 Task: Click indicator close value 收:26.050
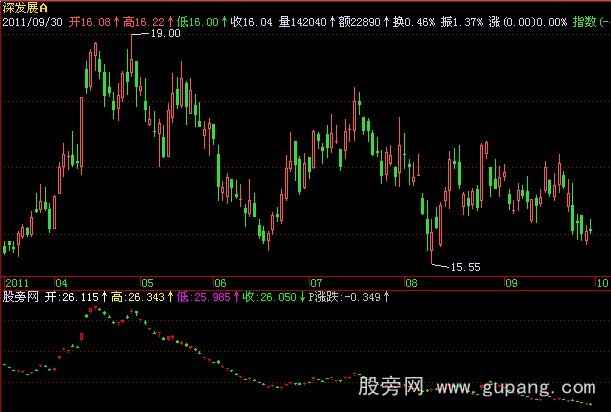tap(269, 297)
